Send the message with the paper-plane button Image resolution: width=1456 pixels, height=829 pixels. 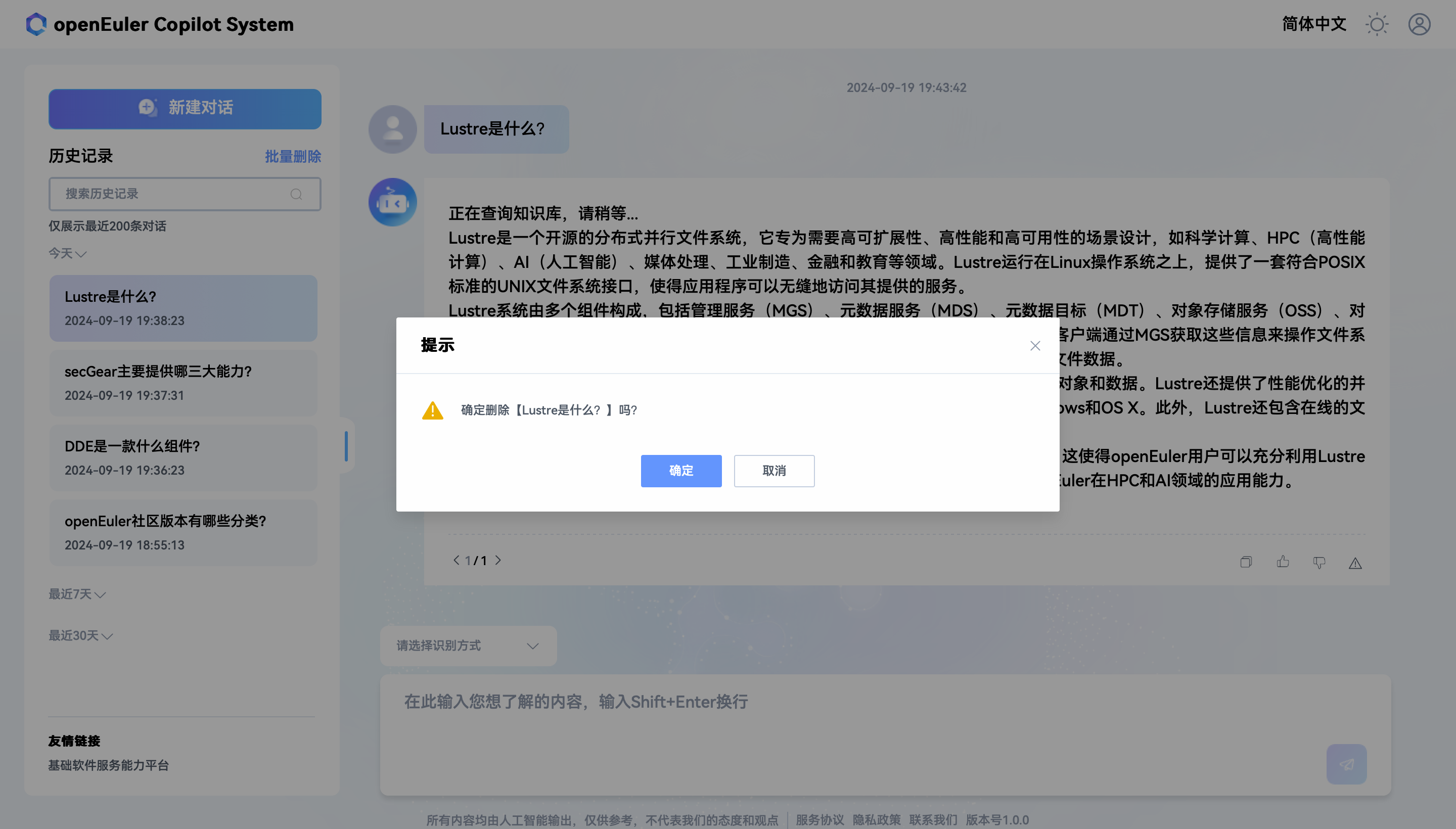point(1346,763)
